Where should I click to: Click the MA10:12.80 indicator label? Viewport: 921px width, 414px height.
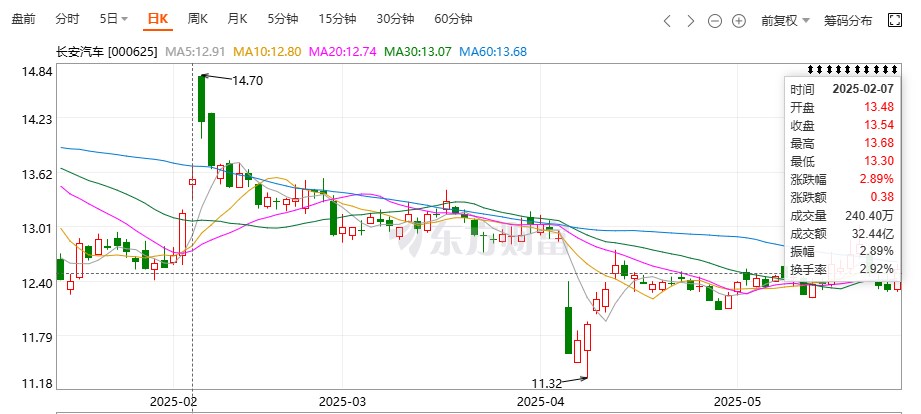pos(267,52)
